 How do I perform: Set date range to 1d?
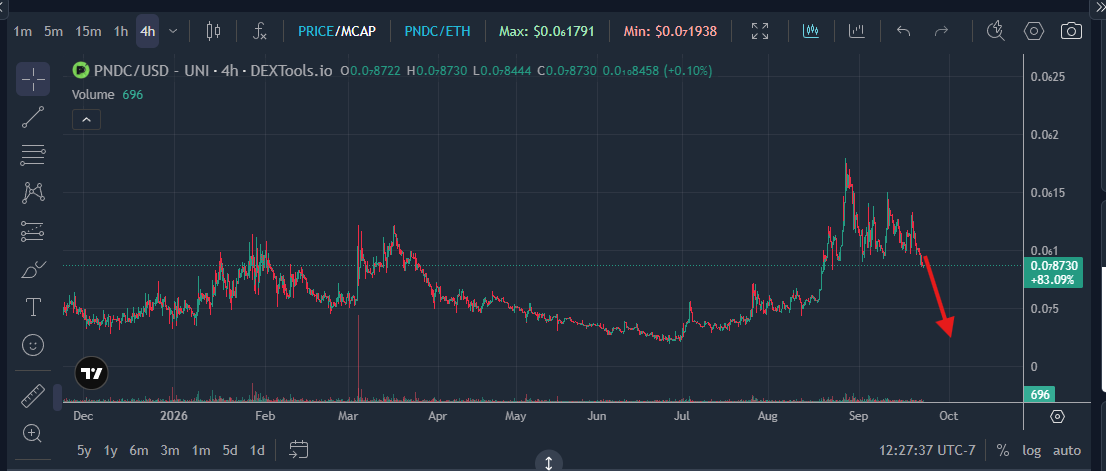257,451
